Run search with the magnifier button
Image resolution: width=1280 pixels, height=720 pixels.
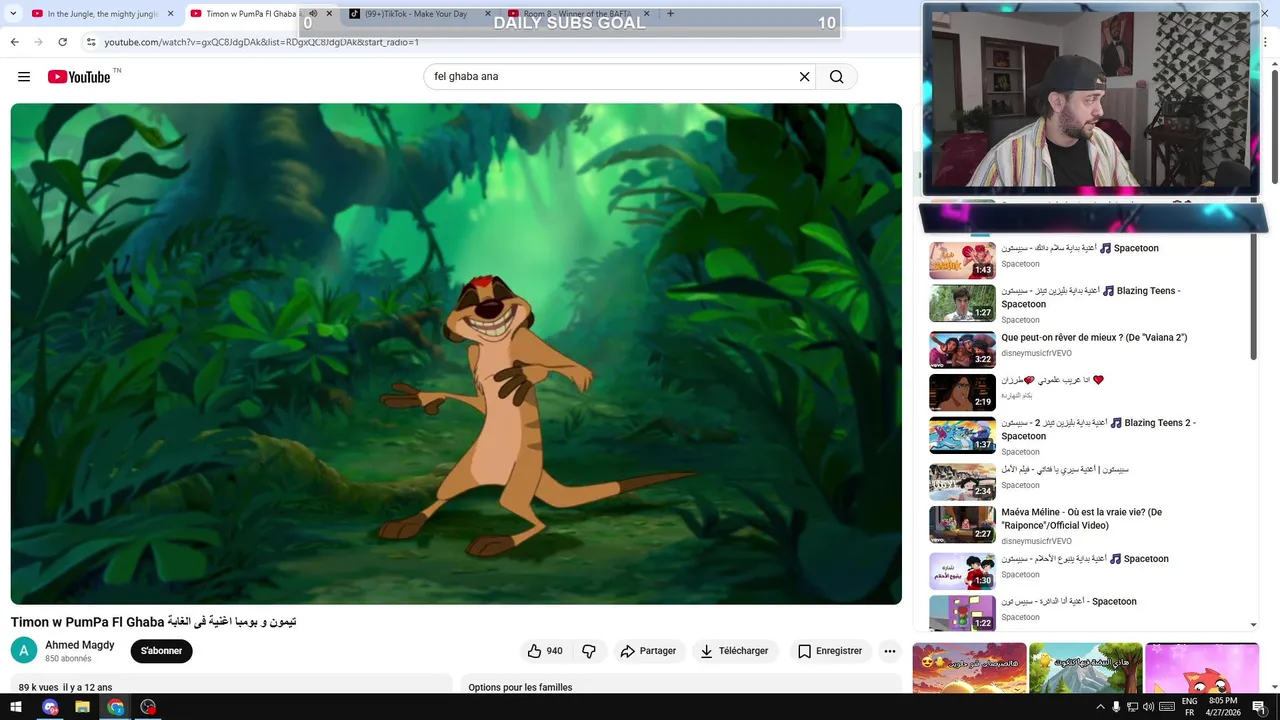pos(837,77)
